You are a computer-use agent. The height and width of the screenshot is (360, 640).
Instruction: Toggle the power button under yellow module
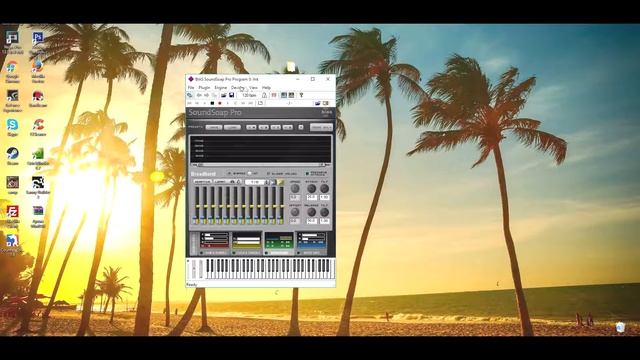point(233,253)
